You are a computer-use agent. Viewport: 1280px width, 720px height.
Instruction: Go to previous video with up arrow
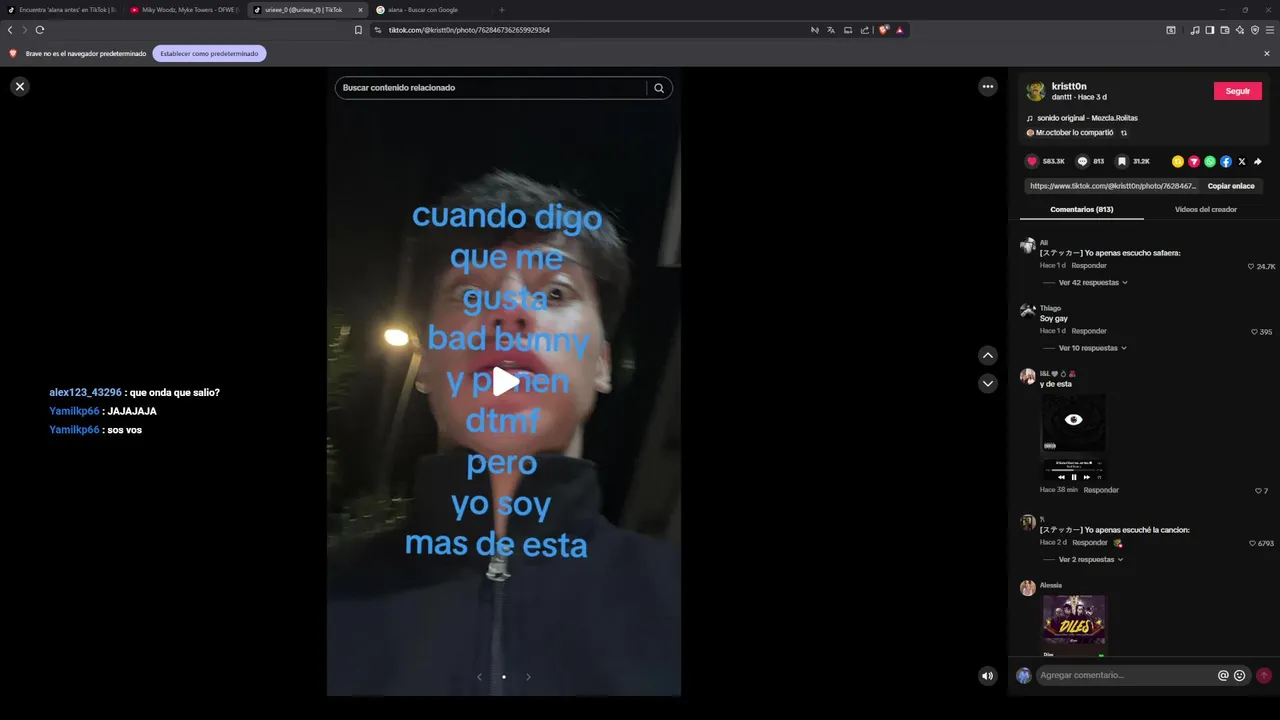(x=988, y=355)
